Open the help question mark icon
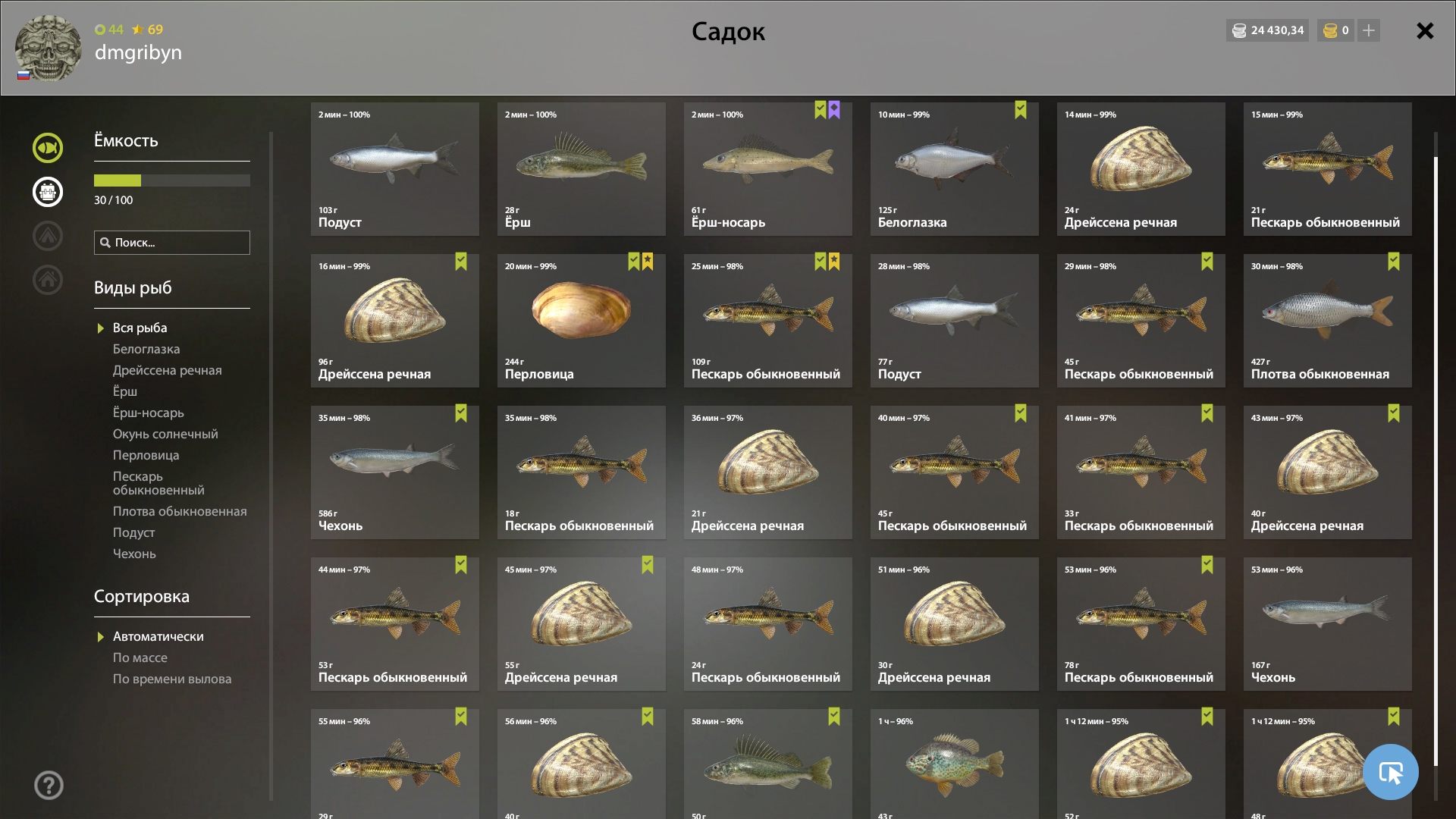The width and height of the screenshot is (1456, 819). pos(49,785)
